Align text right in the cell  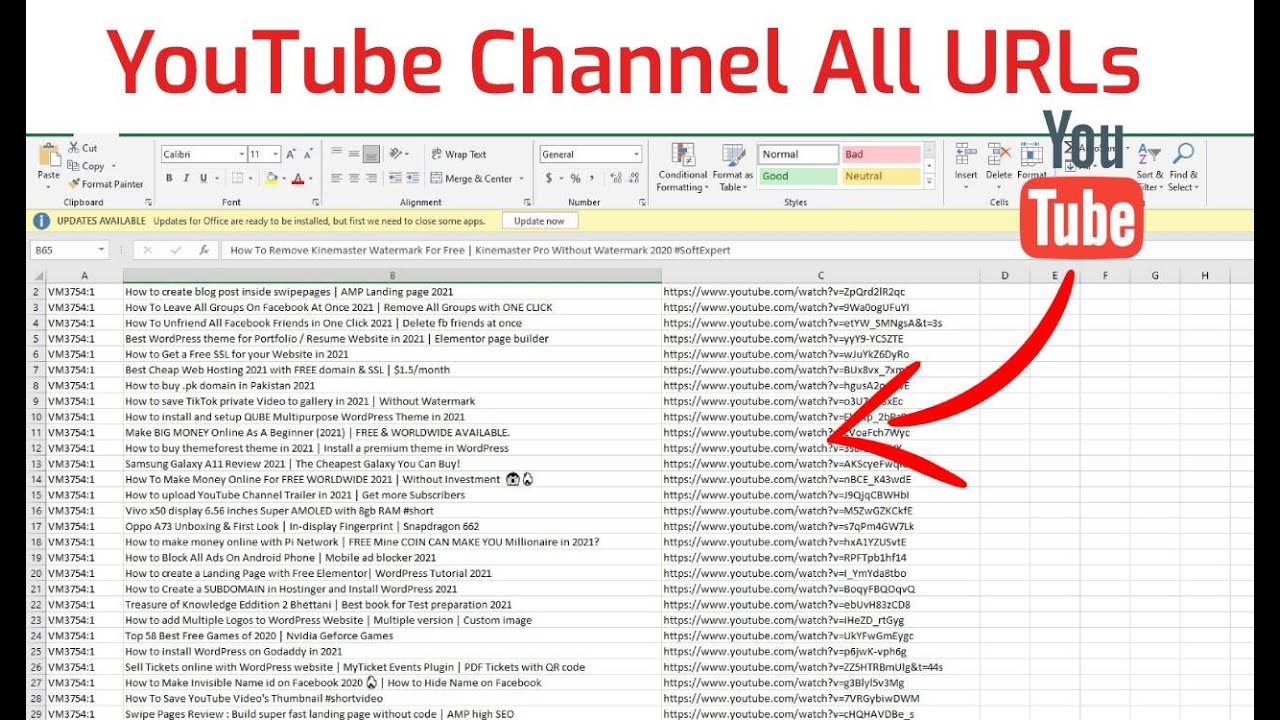pyautogui.click(x=371, y=179)
